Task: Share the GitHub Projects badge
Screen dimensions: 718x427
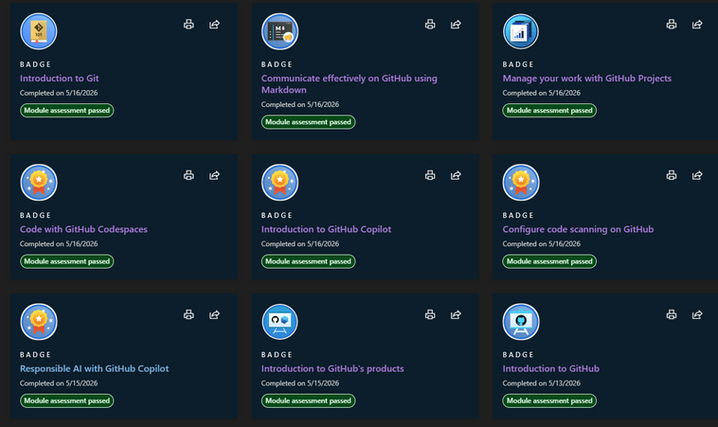Action: click(x=697, y=24)
